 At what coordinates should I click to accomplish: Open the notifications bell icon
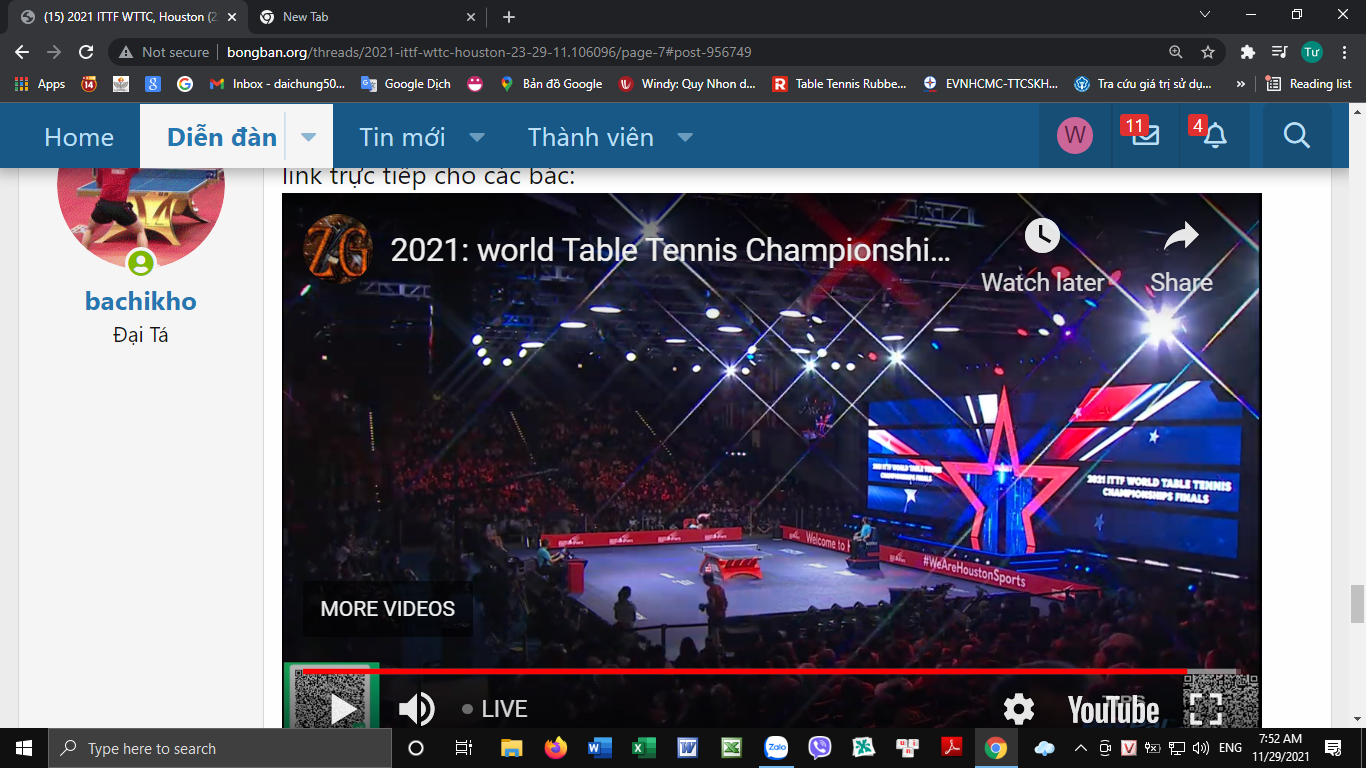click(1214, 136)
